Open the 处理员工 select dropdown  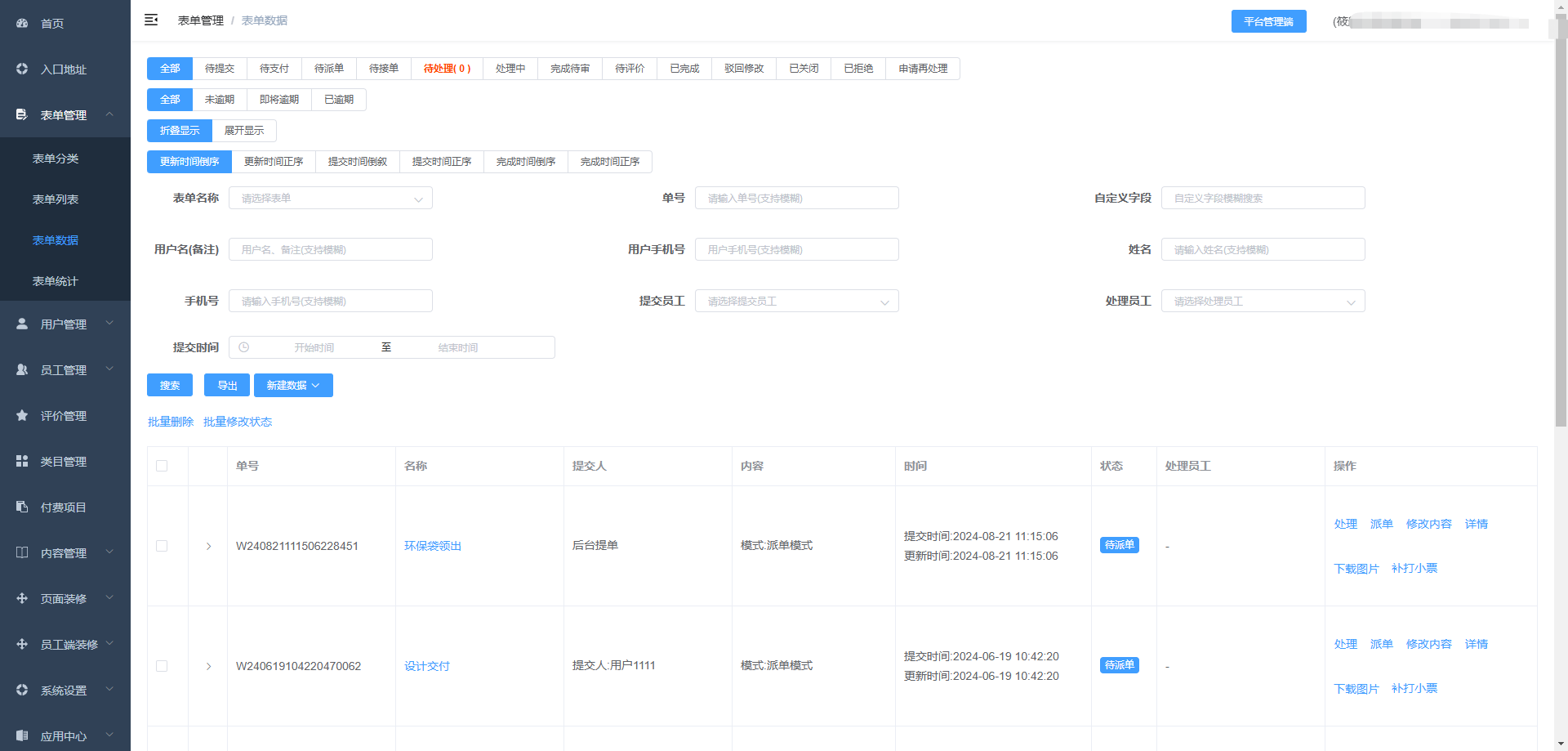[x=1263, y=301]
